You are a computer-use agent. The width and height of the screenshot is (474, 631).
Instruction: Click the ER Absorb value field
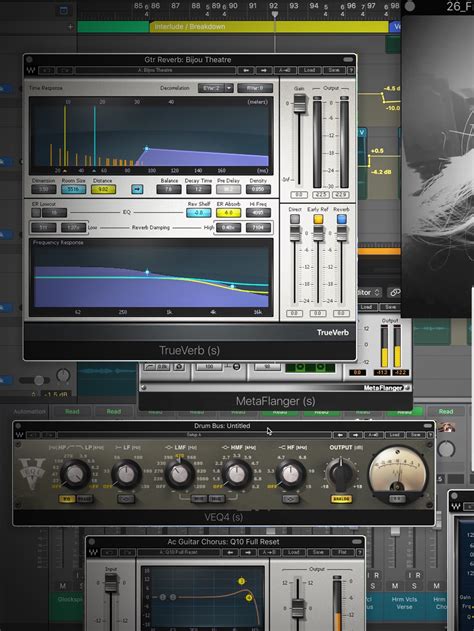click(228, 212)
